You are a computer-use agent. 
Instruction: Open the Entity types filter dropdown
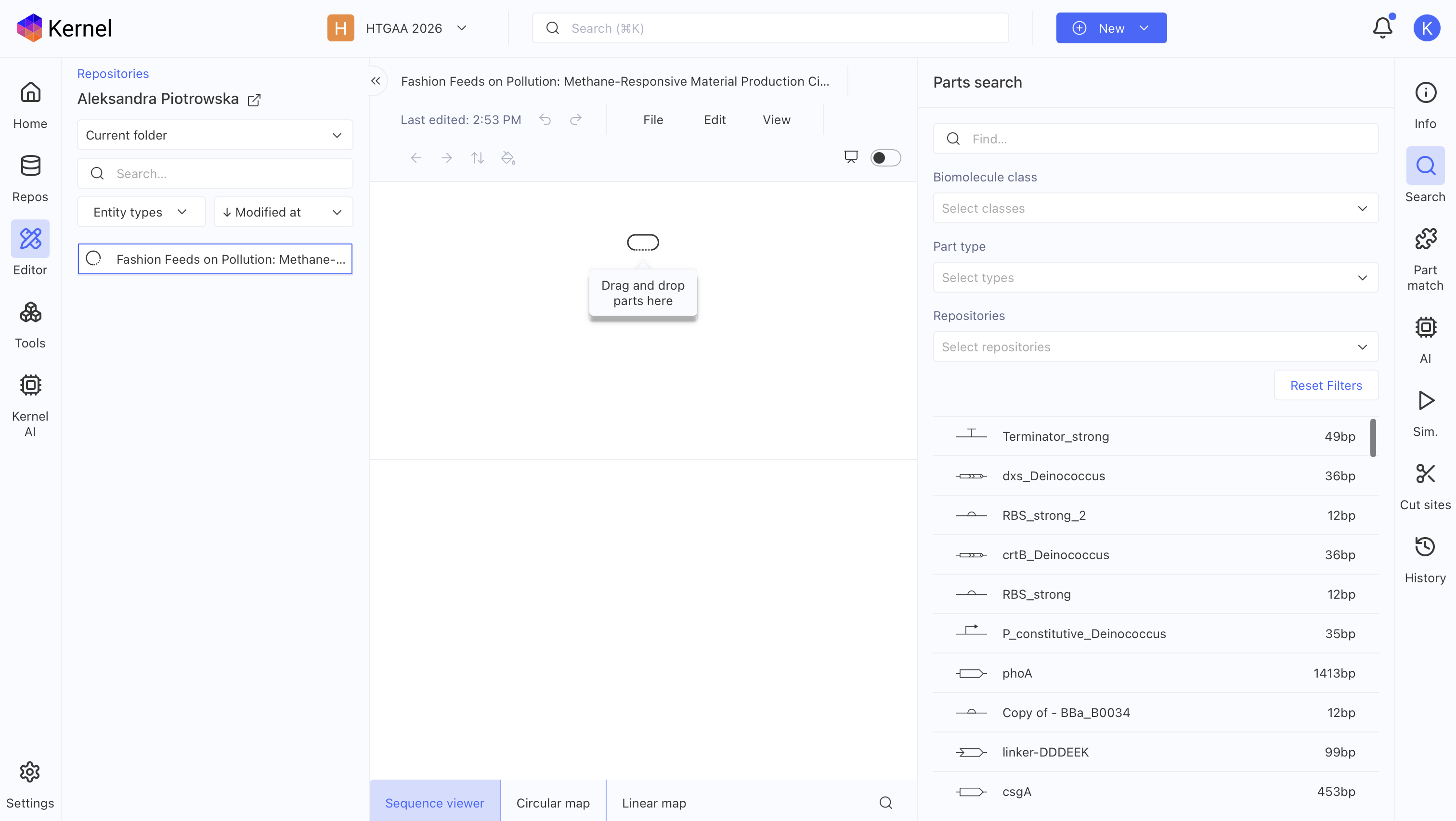pyautogui.click(x=141, y=212)
